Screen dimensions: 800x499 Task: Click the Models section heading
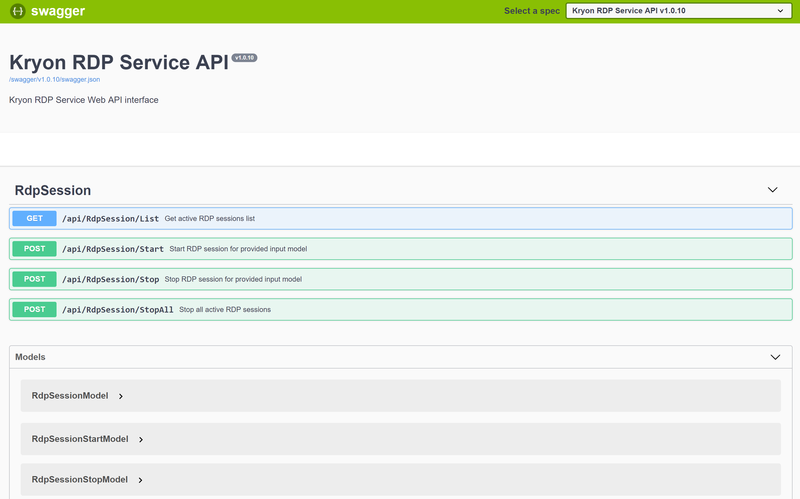[x=30, y=357]
